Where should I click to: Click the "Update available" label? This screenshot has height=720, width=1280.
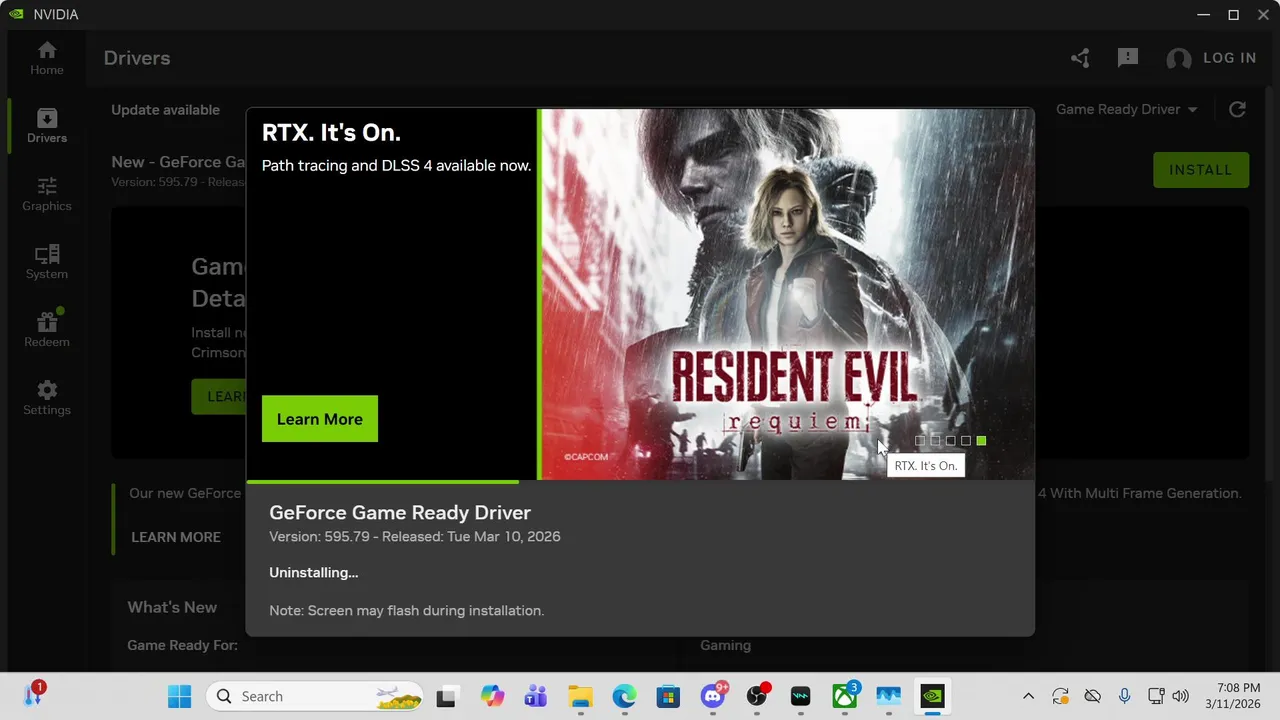coord(165,110)
